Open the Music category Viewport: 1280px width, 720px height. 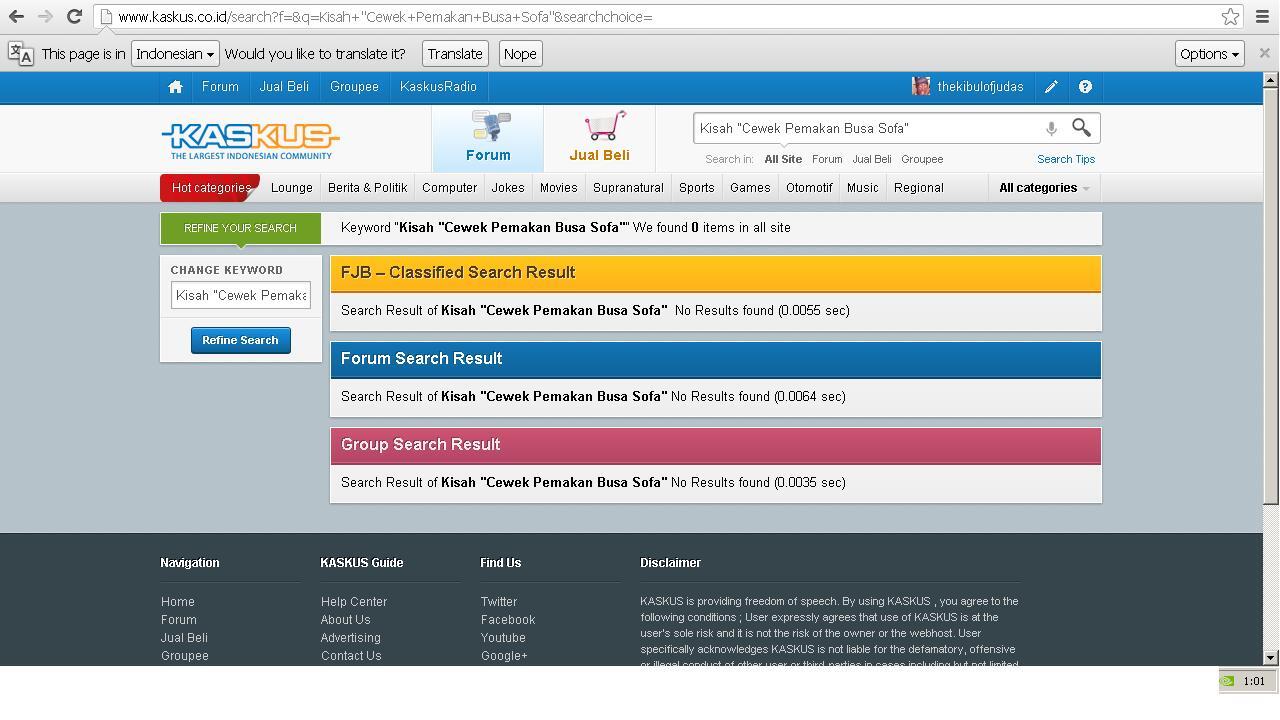click(x=862, y=188)
